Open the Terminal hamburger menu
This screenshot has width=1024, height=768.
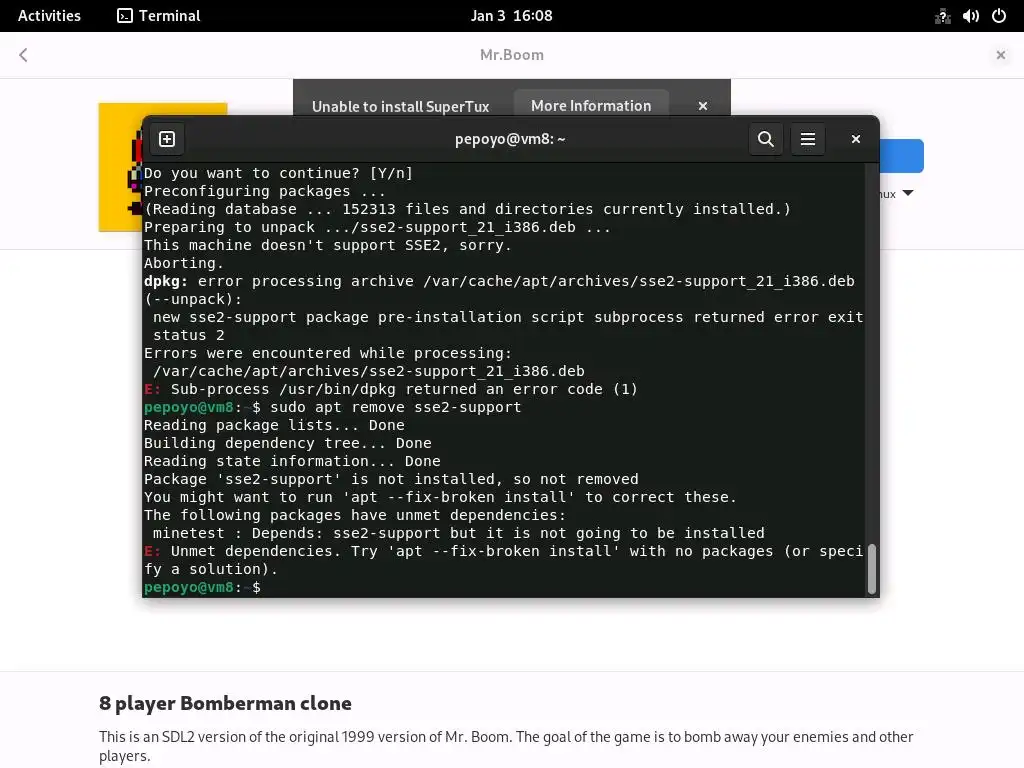point(808,139)
